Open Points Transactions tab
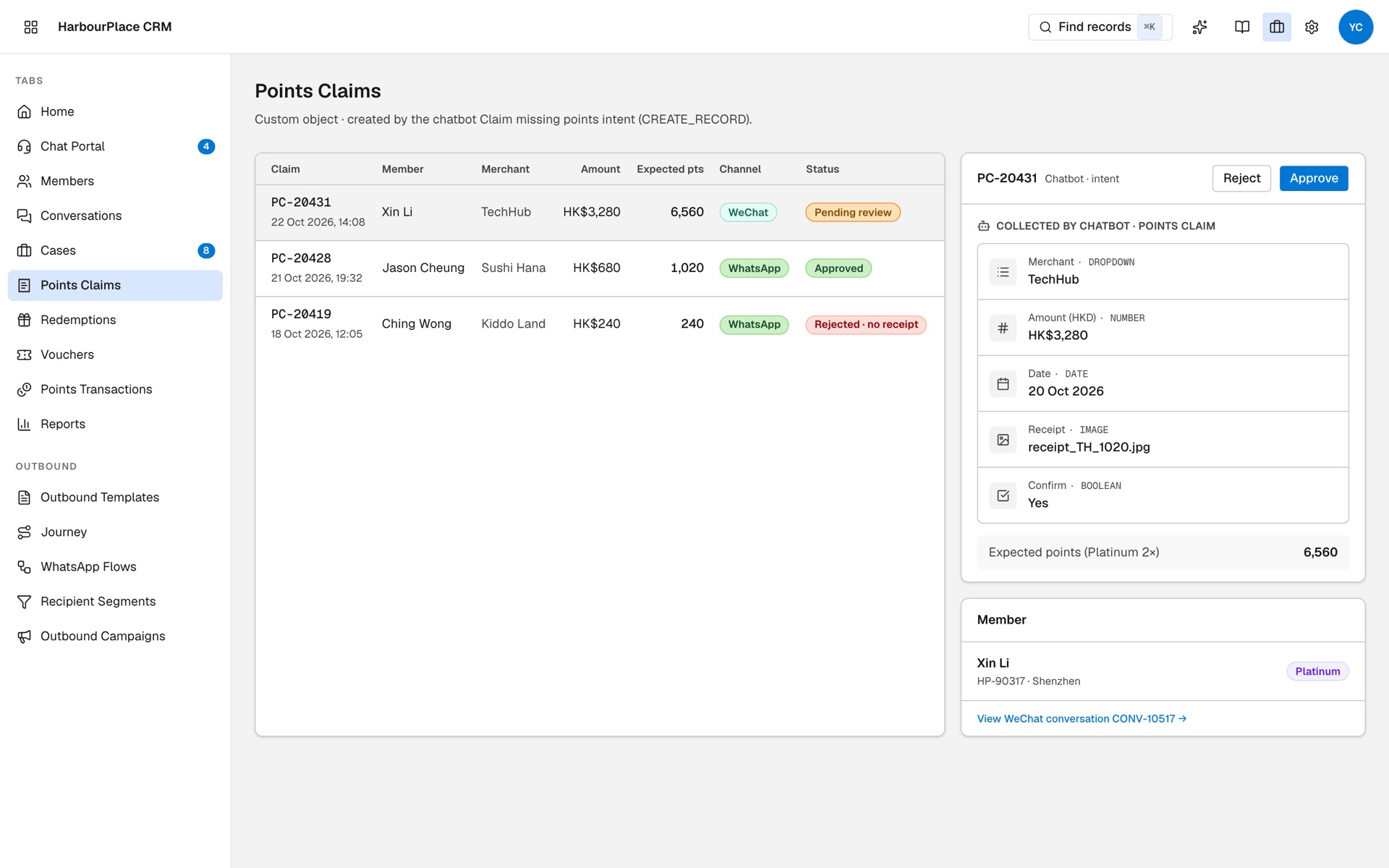This screenshot has height=868, width=1389. click(115, 389)
